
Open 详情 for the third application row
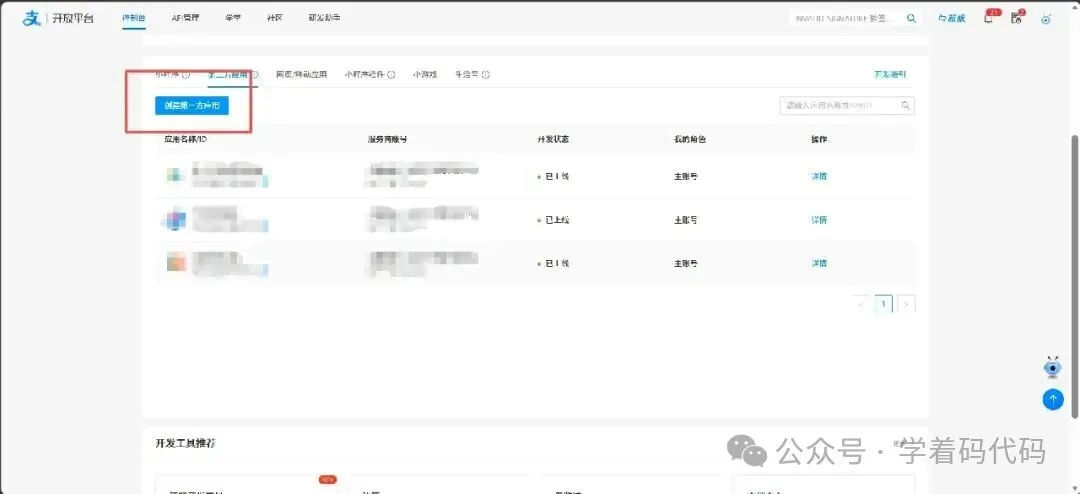tap(819, 263)
